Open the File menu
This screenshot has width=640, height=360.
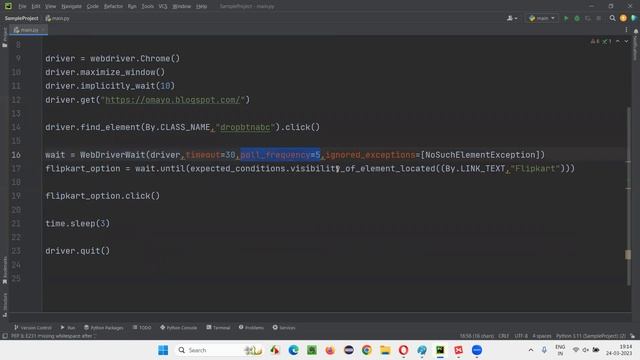pos(22,6)
